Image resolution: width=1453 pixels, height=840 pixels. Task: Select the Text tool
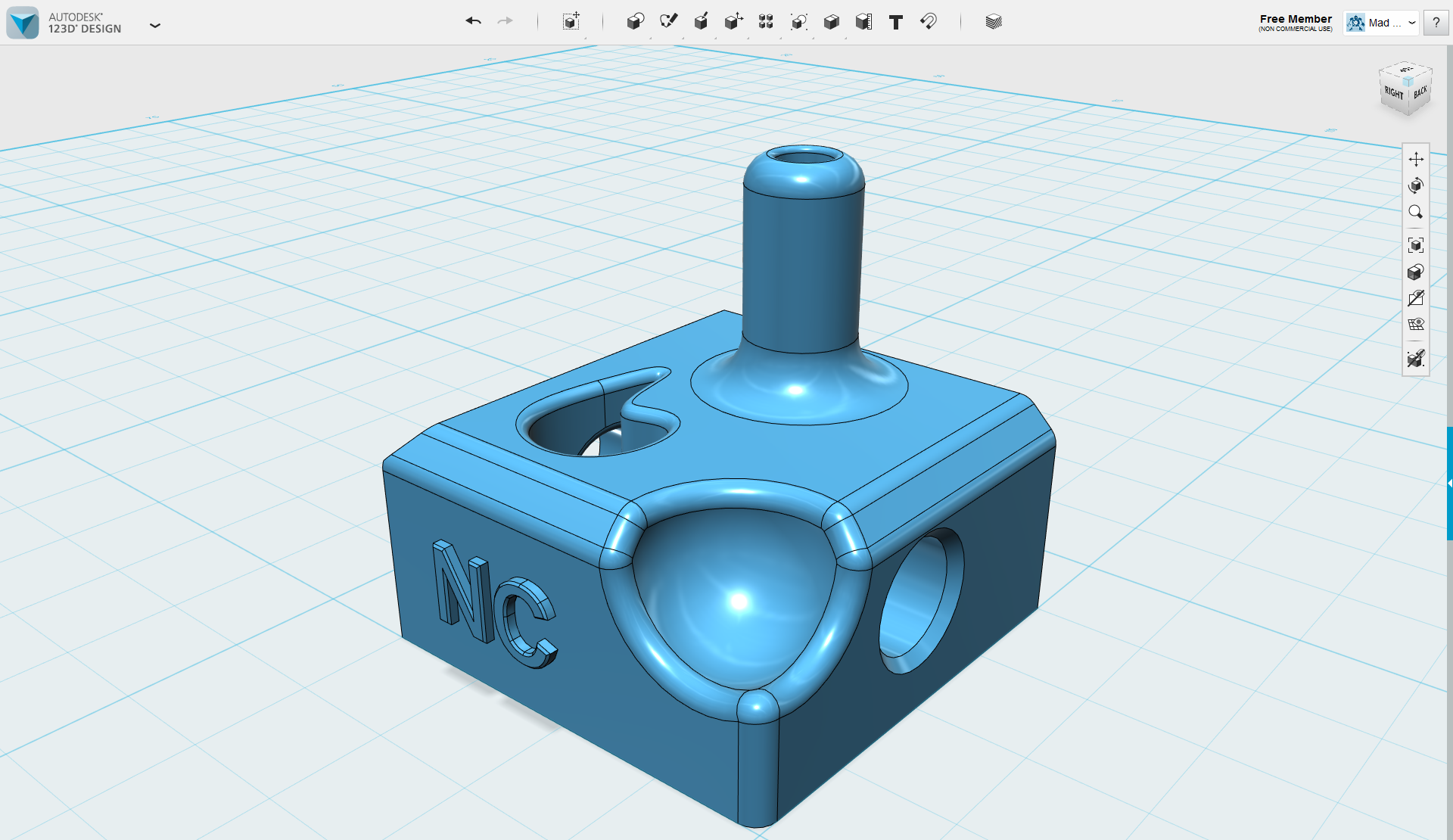(x=896, y=22)
